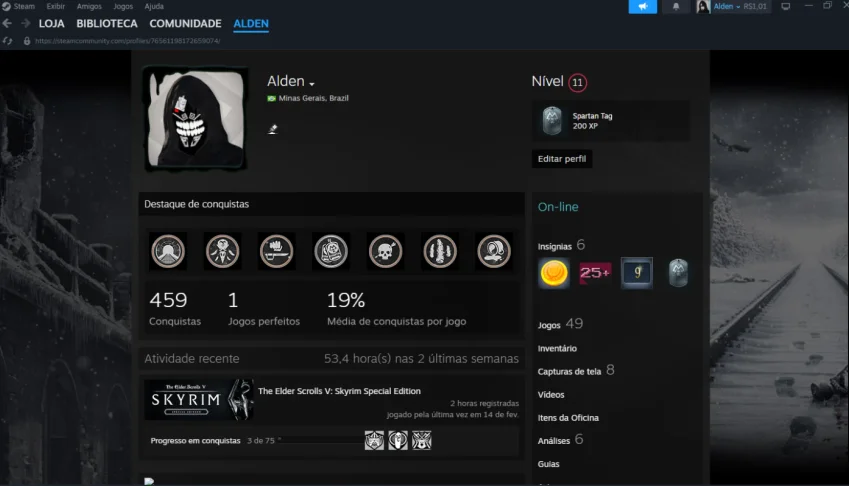This screenshot has height=486, width=849.
Task: Click the Steam logo menu icon
Action: click(6, 6)
